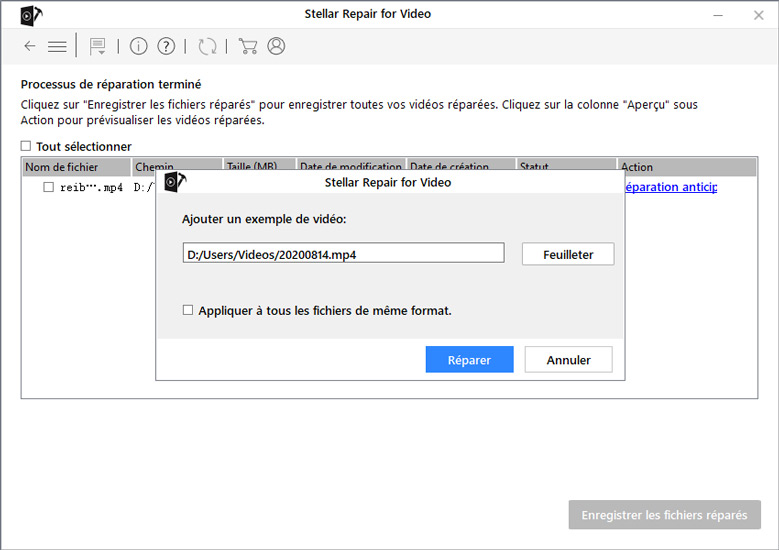This screenshot has height=550, width=779.
Task: Select the reib….mp4 file name
Action: pos(91,187)
